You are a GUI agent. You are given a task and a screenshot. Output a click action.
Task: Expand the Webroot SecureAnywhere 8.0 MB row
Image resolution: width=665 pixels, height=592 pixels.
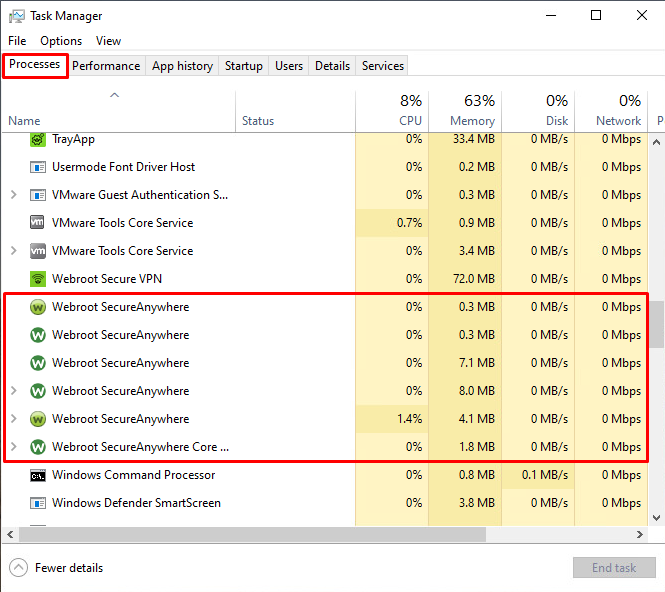tap(14, 391)
